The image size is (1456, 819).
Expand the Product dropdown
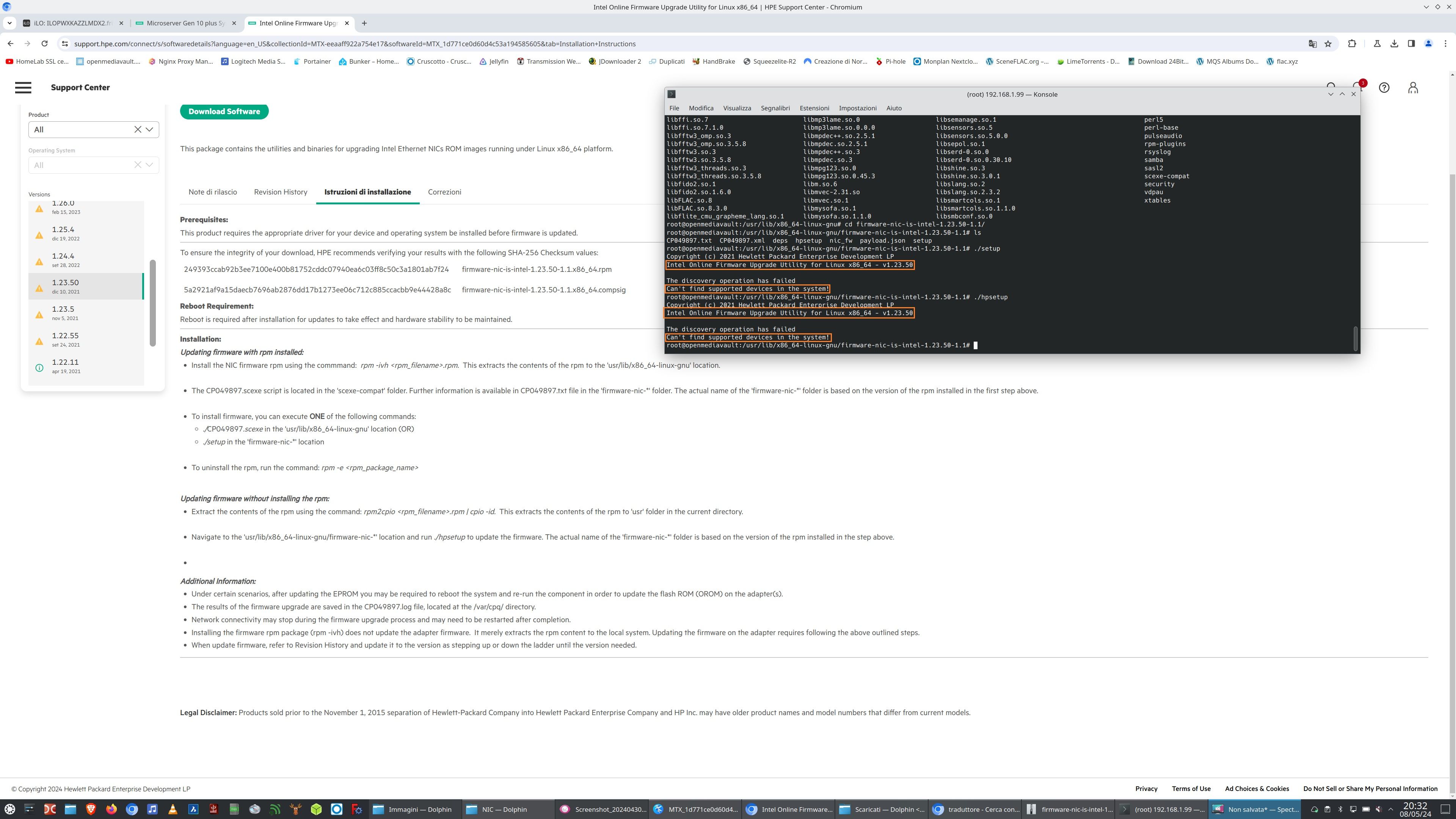pos(149,129)
